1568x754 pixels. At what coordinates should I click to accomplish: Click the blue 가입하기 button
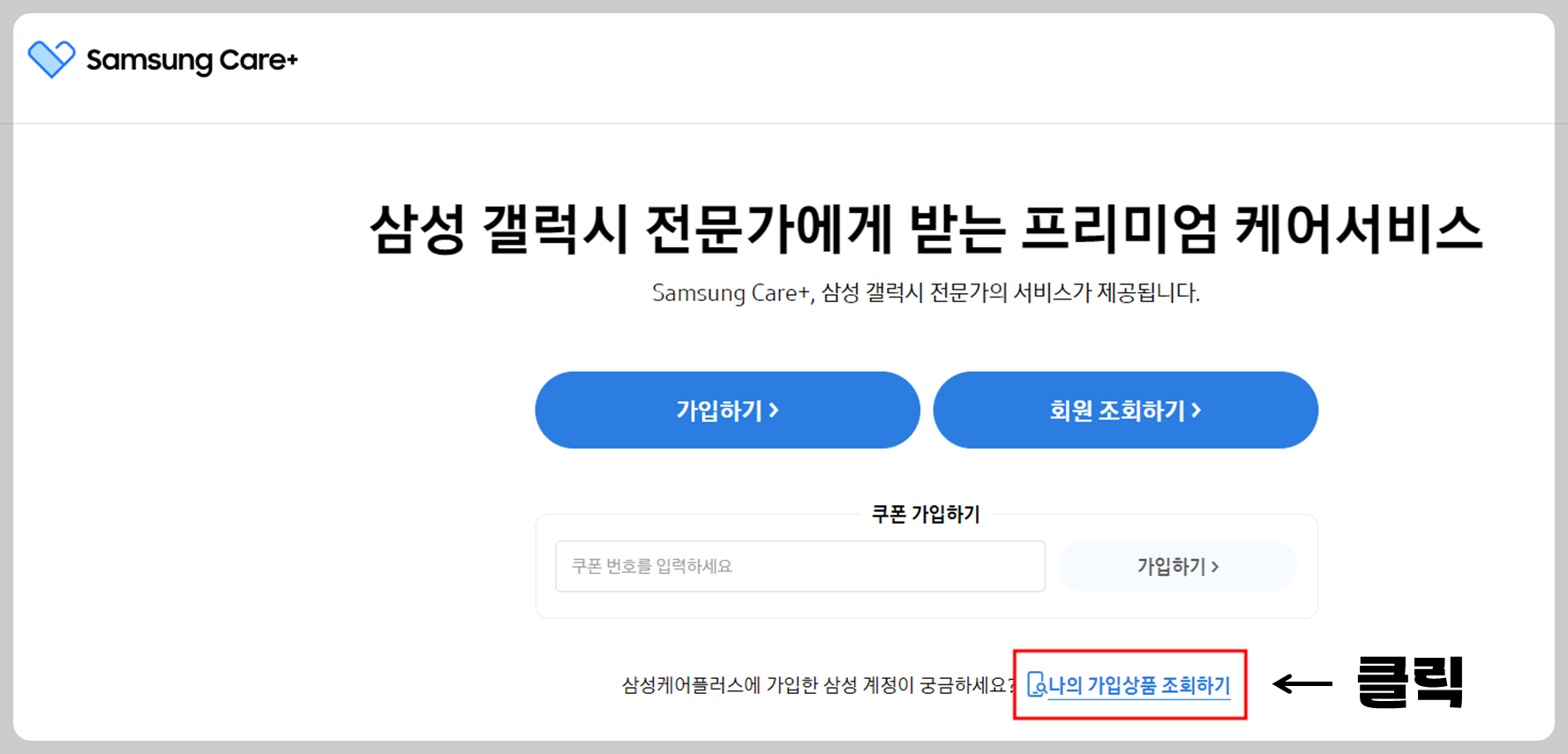click(x=727, y=410)
